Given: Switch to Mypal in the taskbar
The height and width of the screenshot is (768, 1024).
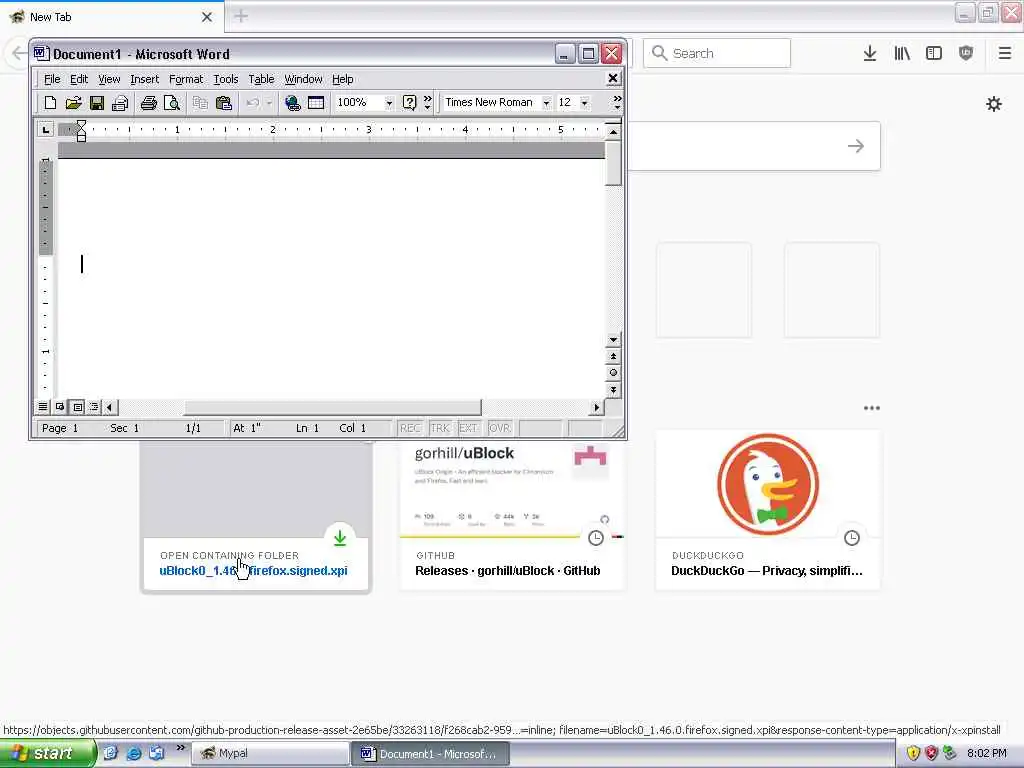Looking at the screenshot, I should 270,754.
